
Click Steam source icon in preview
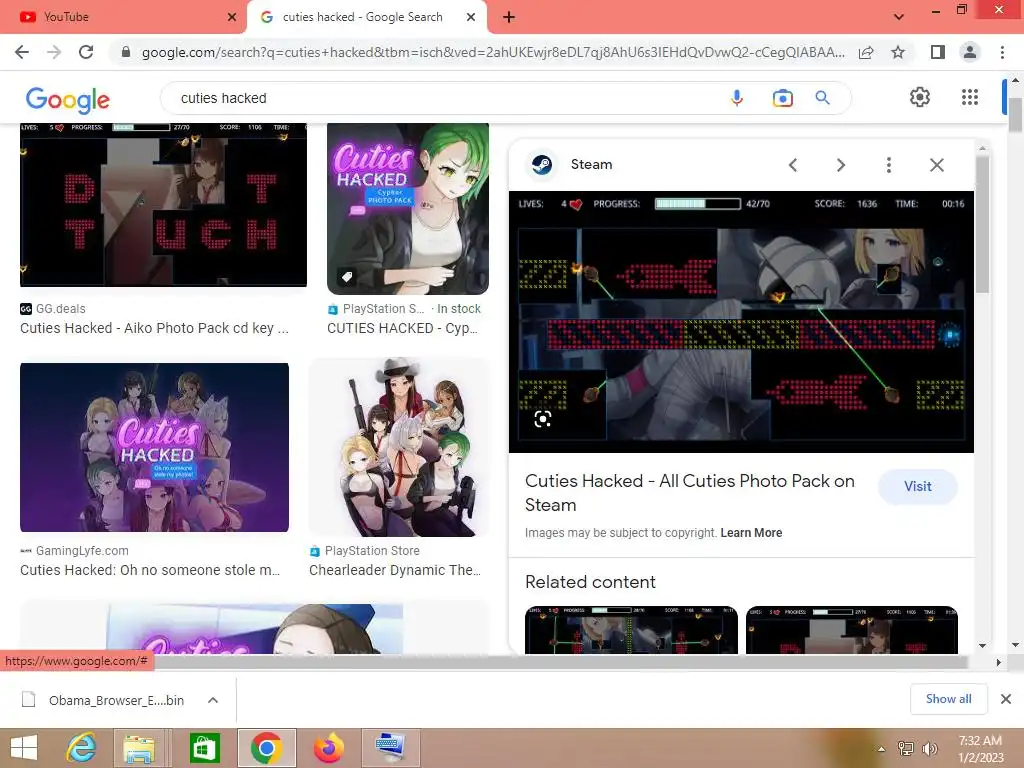pos(541,165)
